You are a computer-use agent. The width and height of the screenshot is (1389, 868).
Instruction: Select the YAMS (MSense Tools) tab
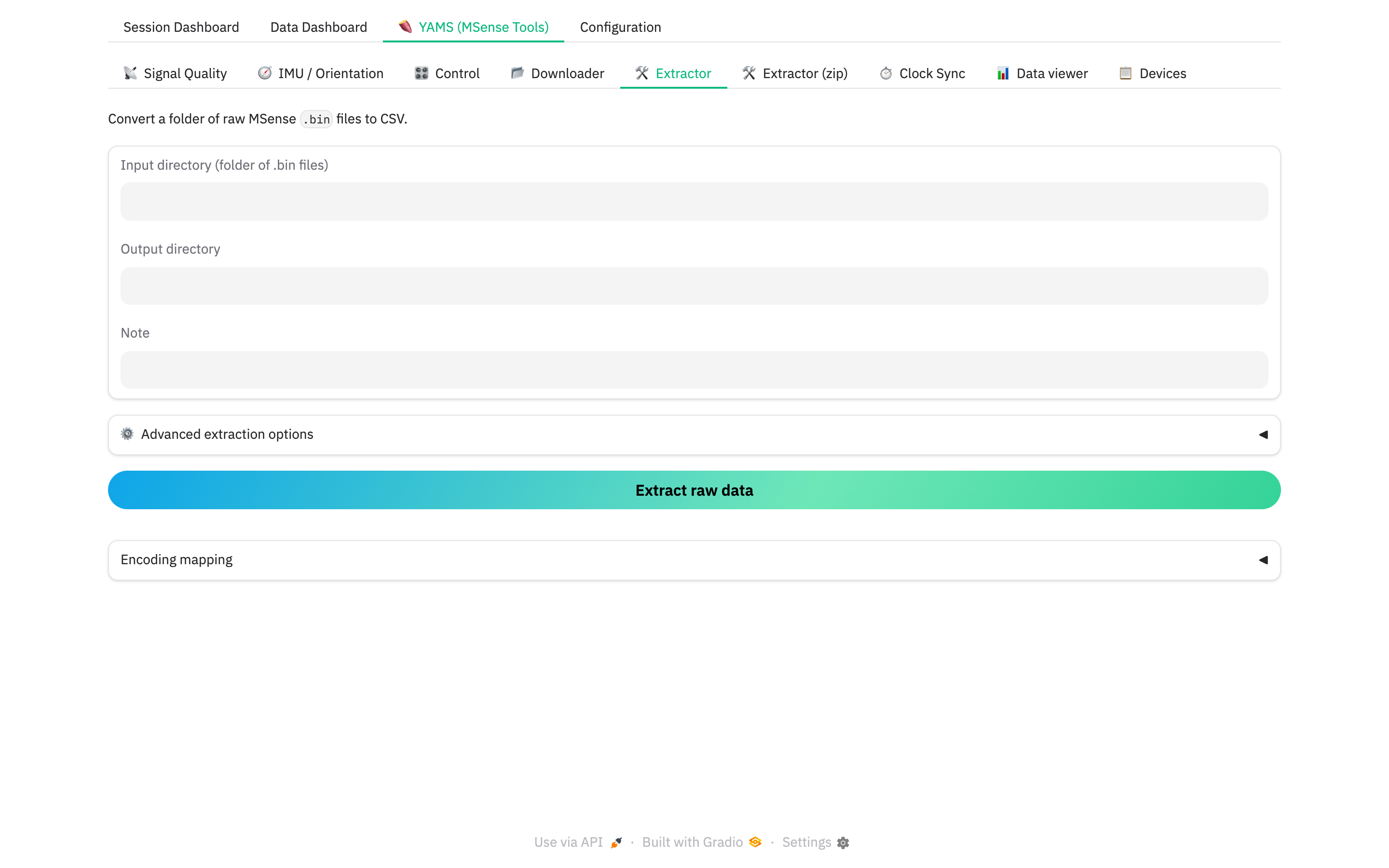tap(474, 27)
